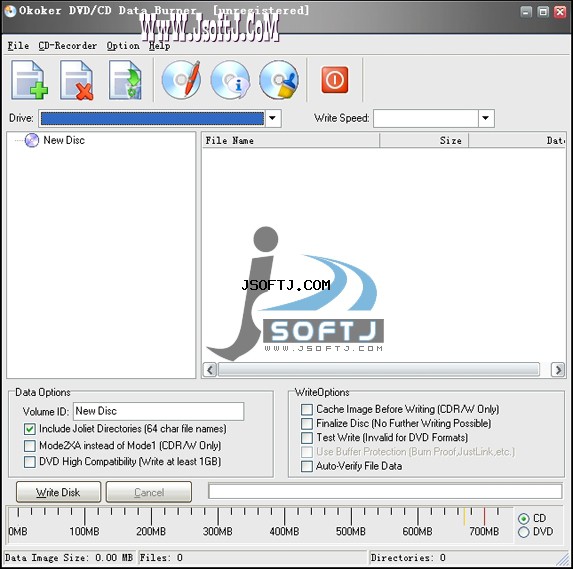Click the Write Disk button
Screen dimensions: 573x569
coord(58,492)
